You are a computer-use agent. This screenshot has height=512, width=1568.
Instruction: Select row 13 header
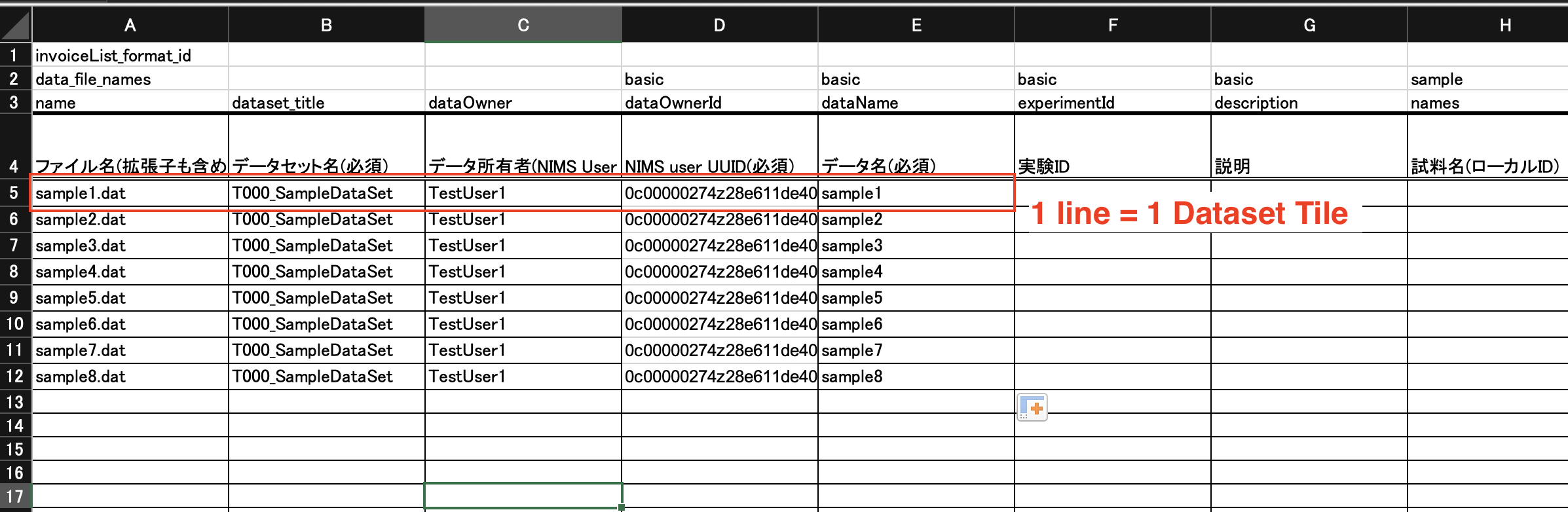[14, 402]
